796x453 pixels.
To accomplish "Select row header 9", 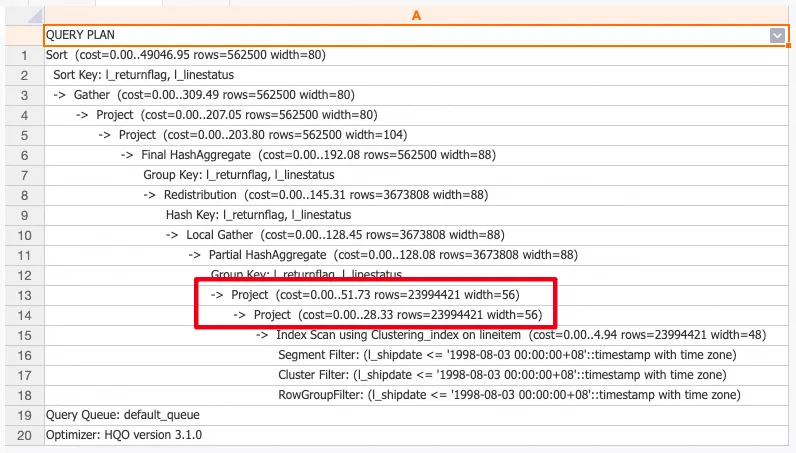I will (x=24, y=215).
